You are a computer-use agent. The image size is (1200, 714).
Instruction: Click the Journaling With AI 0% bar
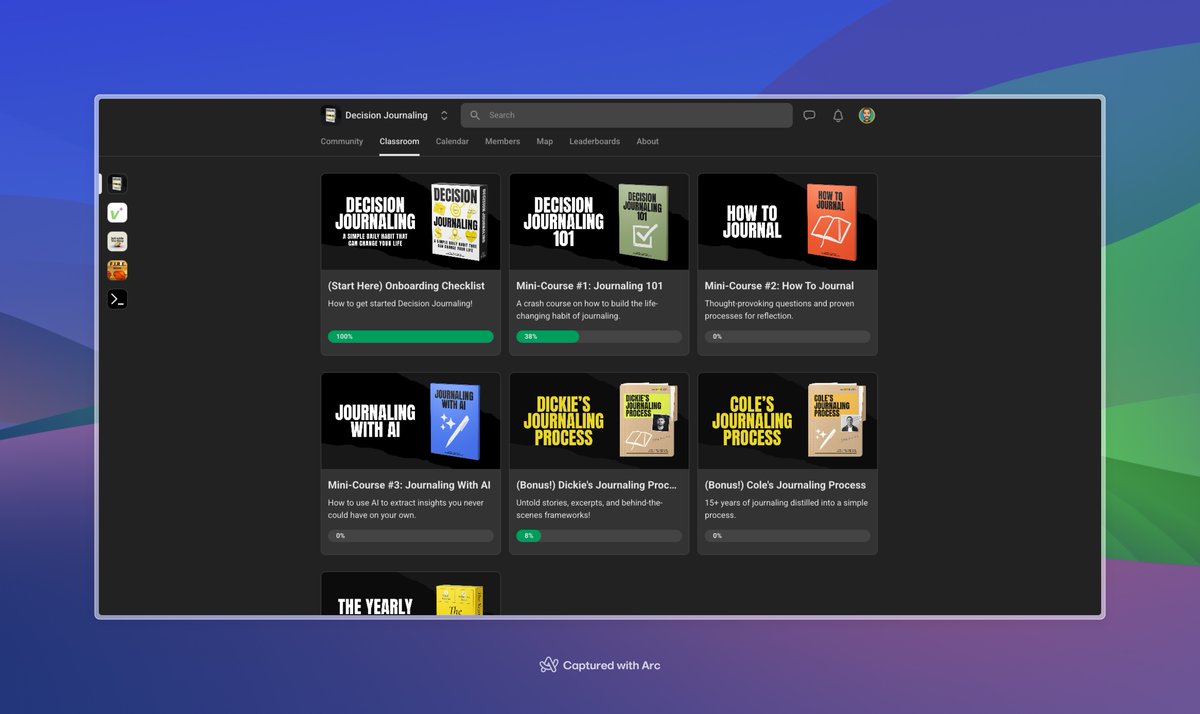(x=410, y=536)
